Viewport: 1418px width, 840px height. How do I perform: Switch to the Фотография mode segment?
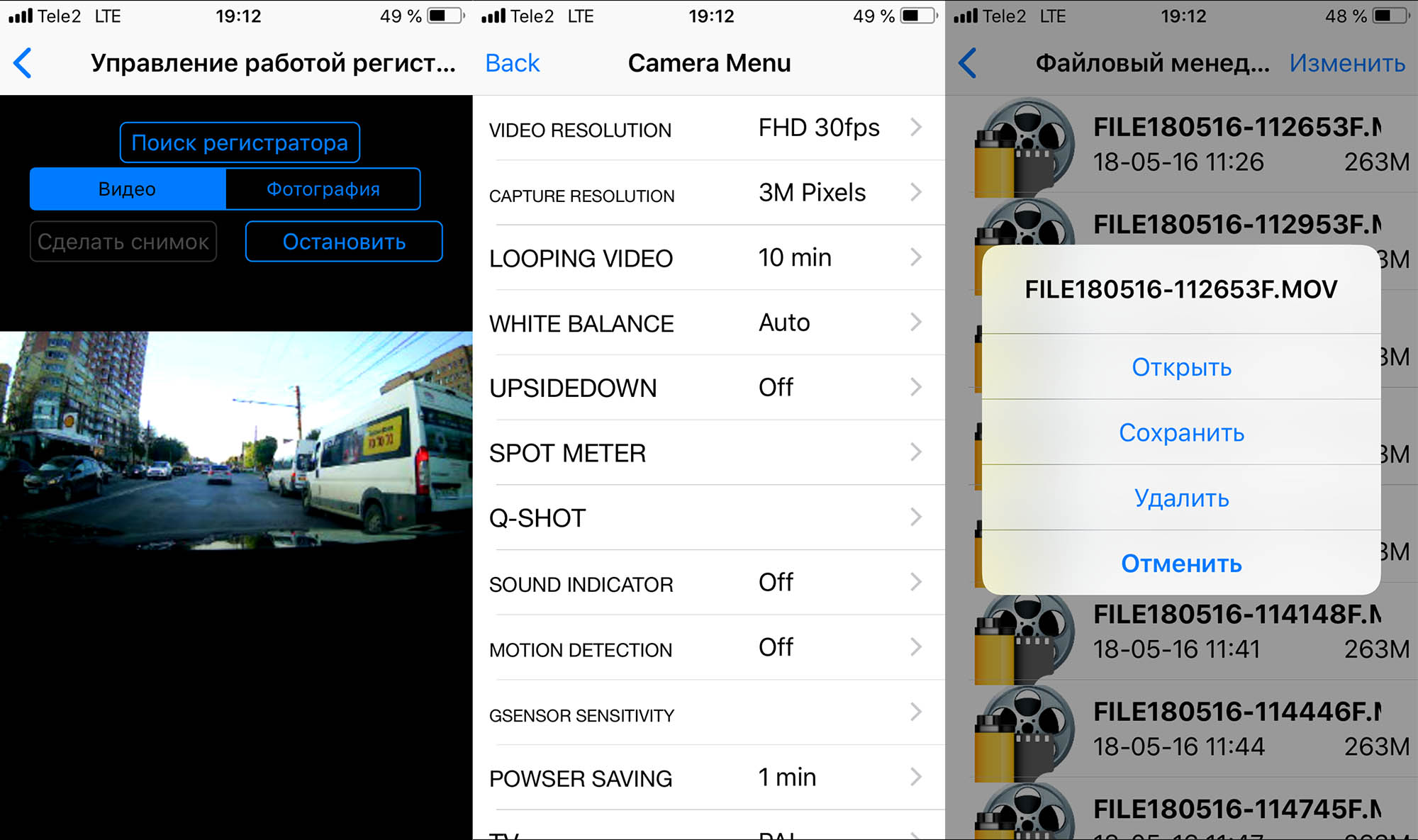323,189
